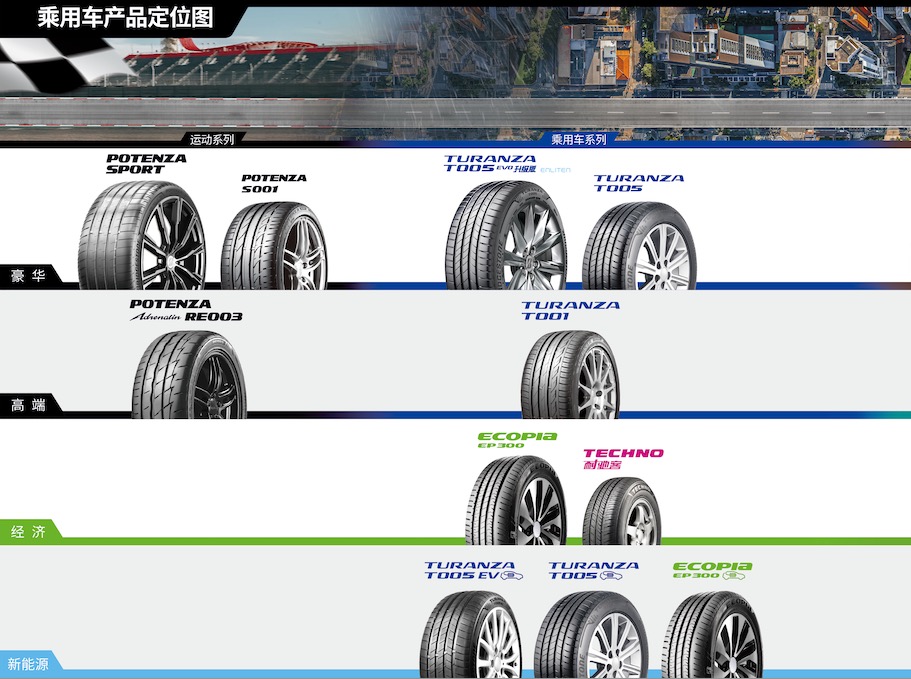911x679 pixels.
Task: Select the 乘用车系列 series header
Action: (579, 139)
